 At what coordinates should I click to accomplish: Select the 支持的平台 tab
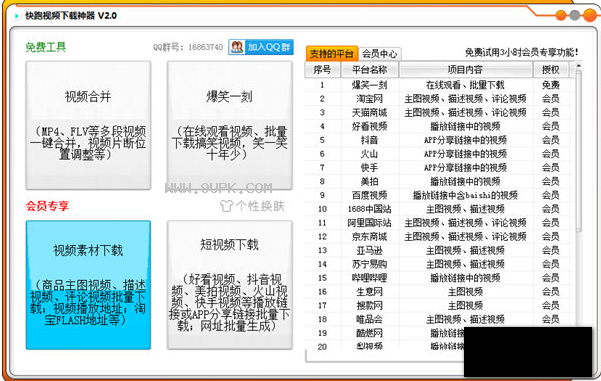click(332, 54)
